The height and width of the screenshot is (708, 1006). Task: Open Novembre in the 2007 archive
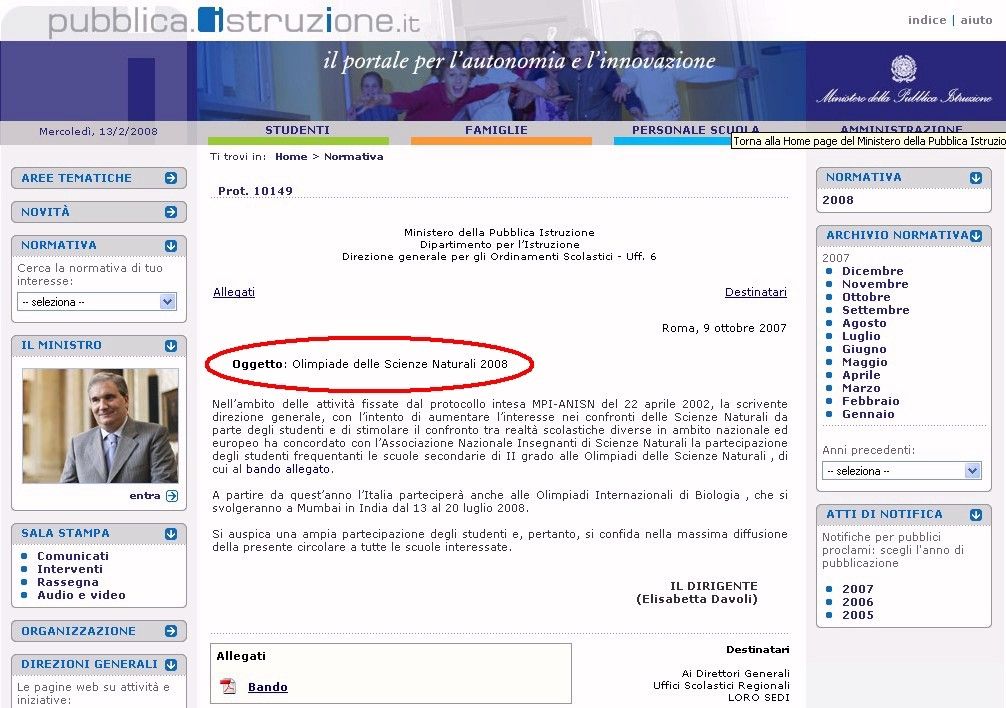click(x=875, y=284)
